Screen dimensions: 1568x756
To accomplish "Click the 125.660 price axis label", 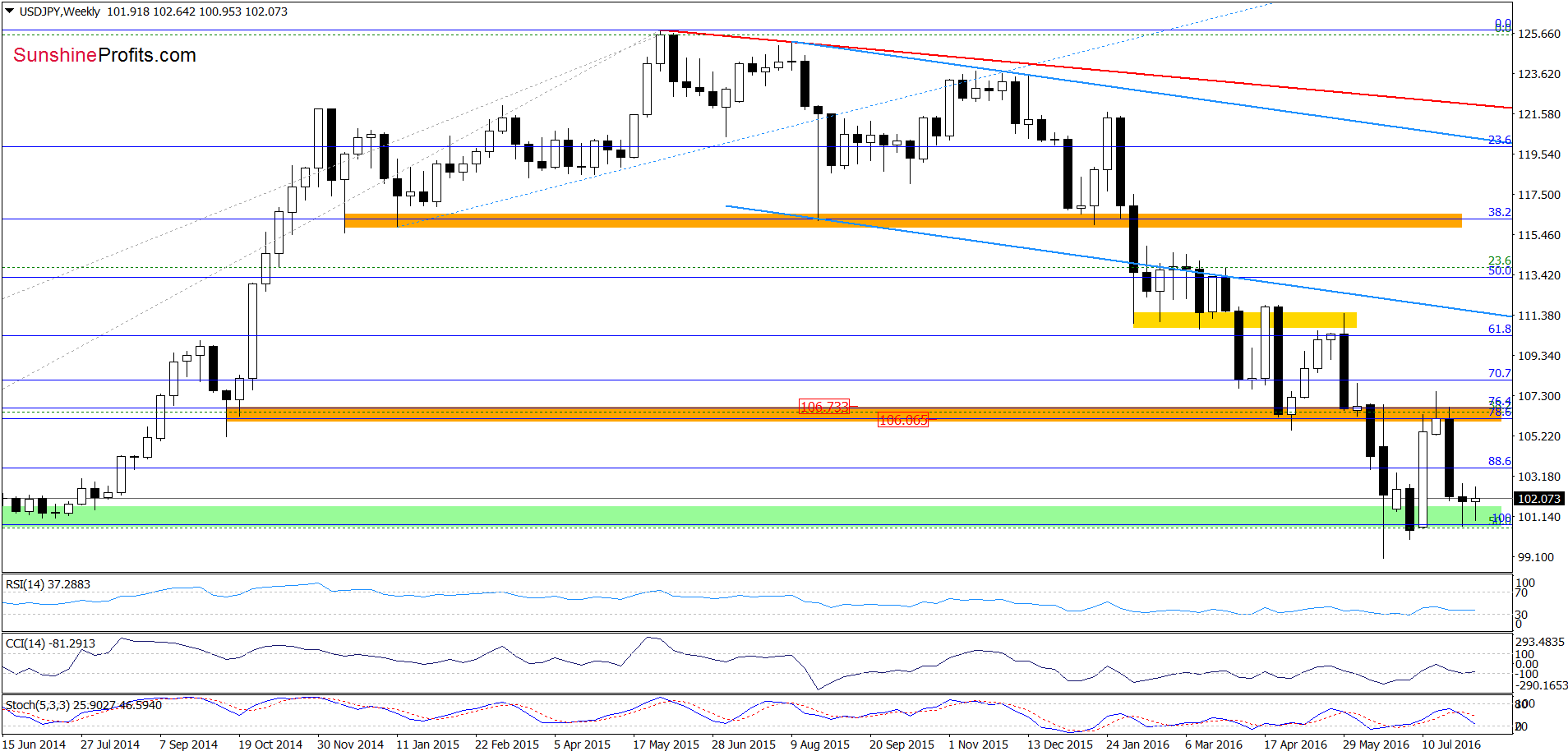I will tap(1539, 34).
